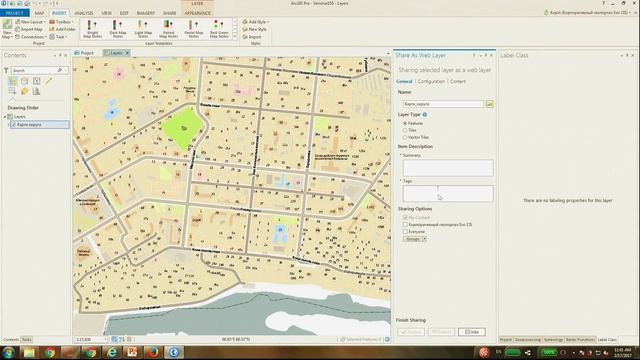Select List By Editing pencil icon

(49, 81)
